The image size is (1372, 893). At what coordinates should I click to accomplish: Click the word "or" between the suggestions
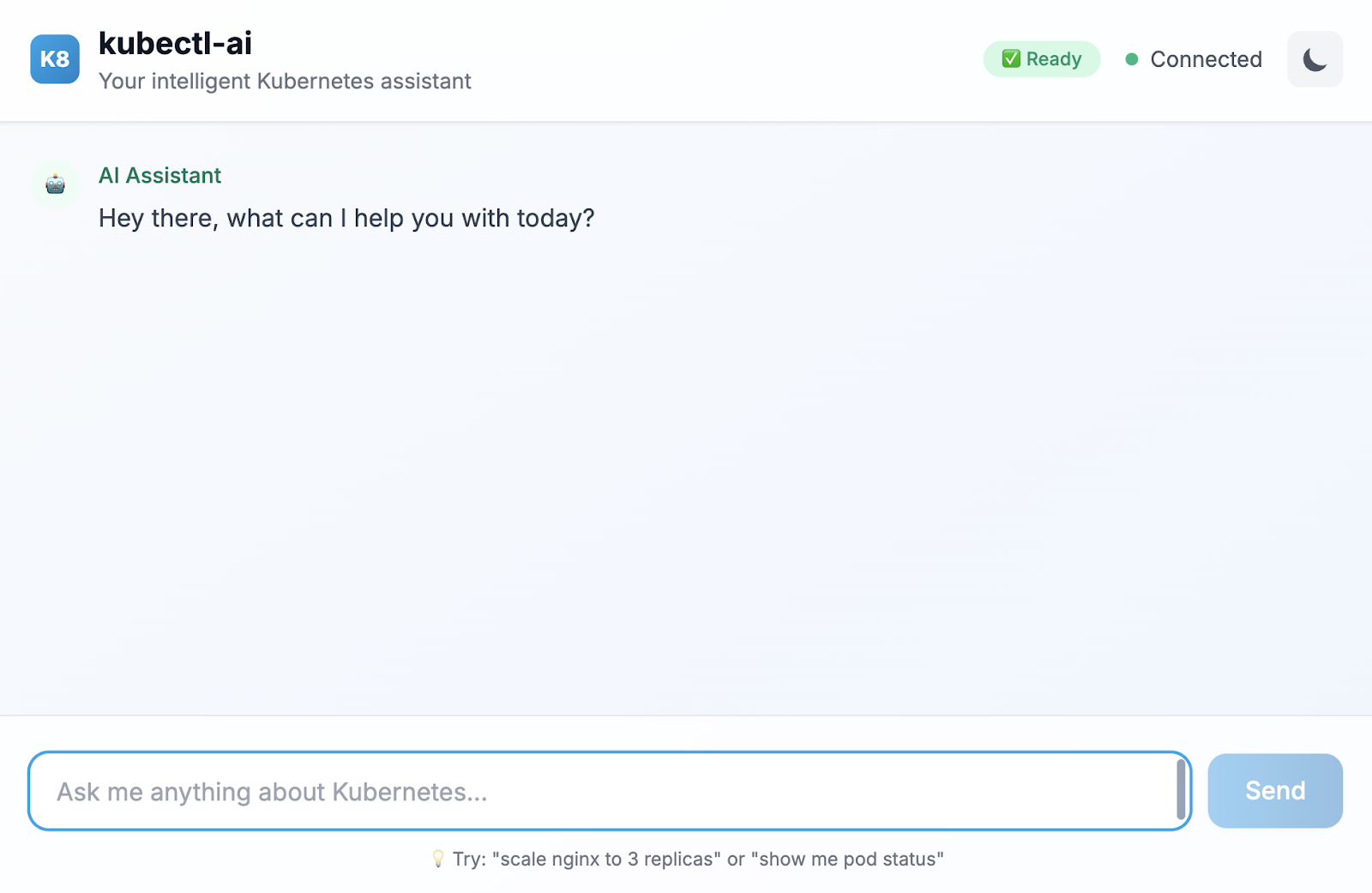point(736,860)
